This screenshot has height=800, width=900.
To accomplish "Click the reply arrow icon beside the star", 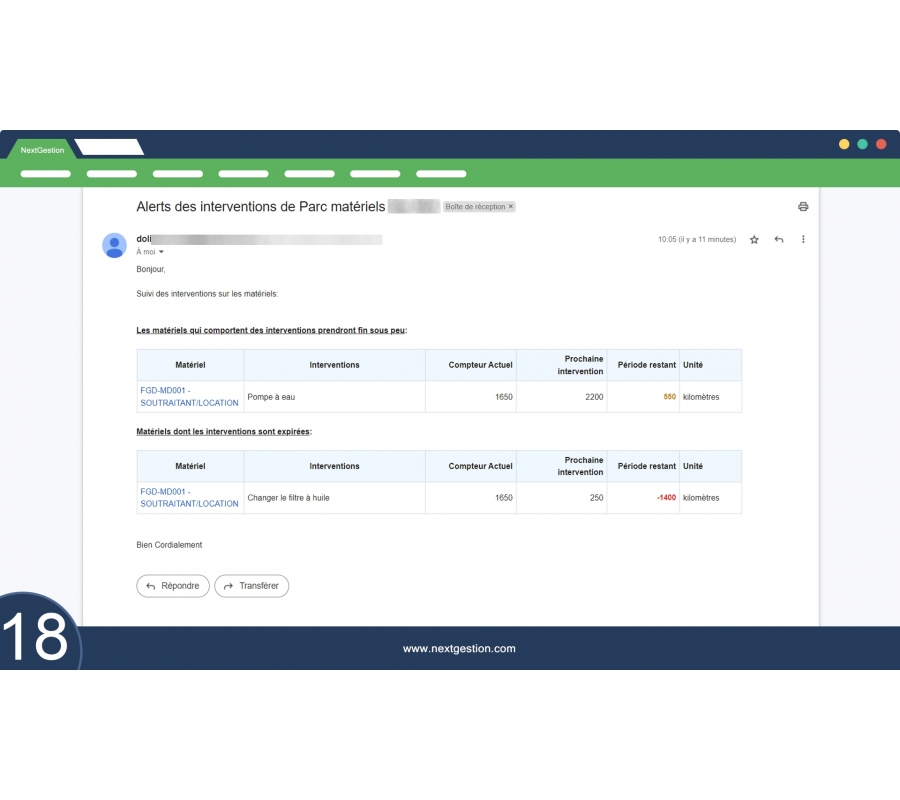I will pos(778,240).
